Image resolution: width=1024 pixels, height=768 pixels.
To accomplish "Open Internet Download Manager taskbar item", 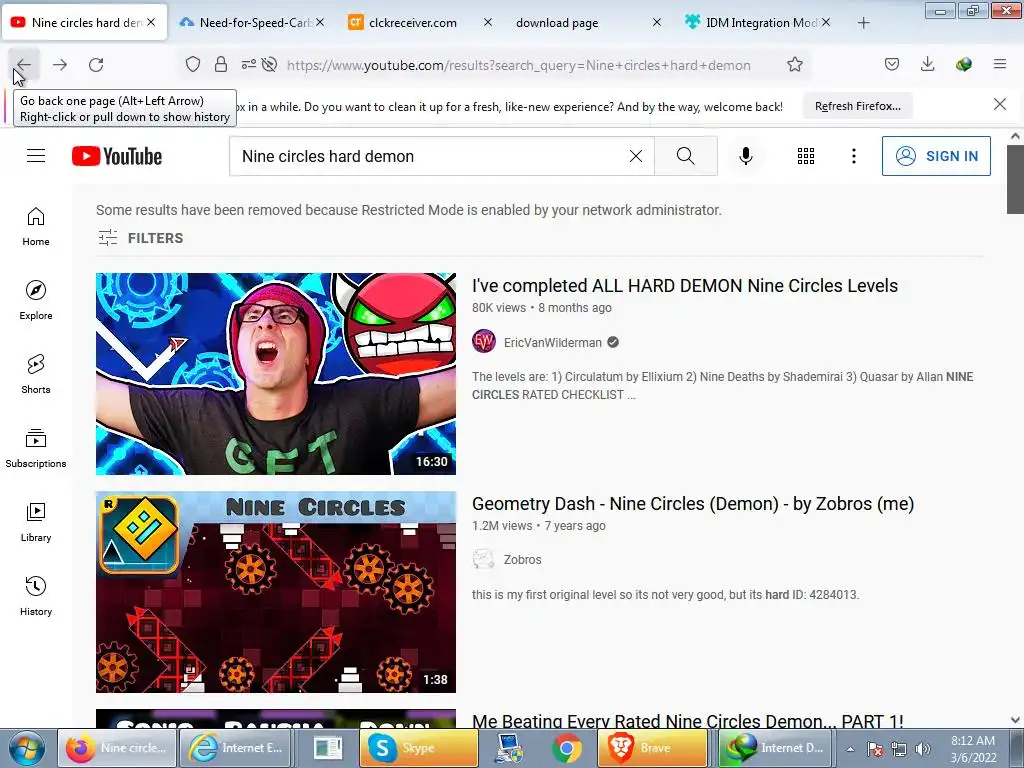I will (775, 748).
